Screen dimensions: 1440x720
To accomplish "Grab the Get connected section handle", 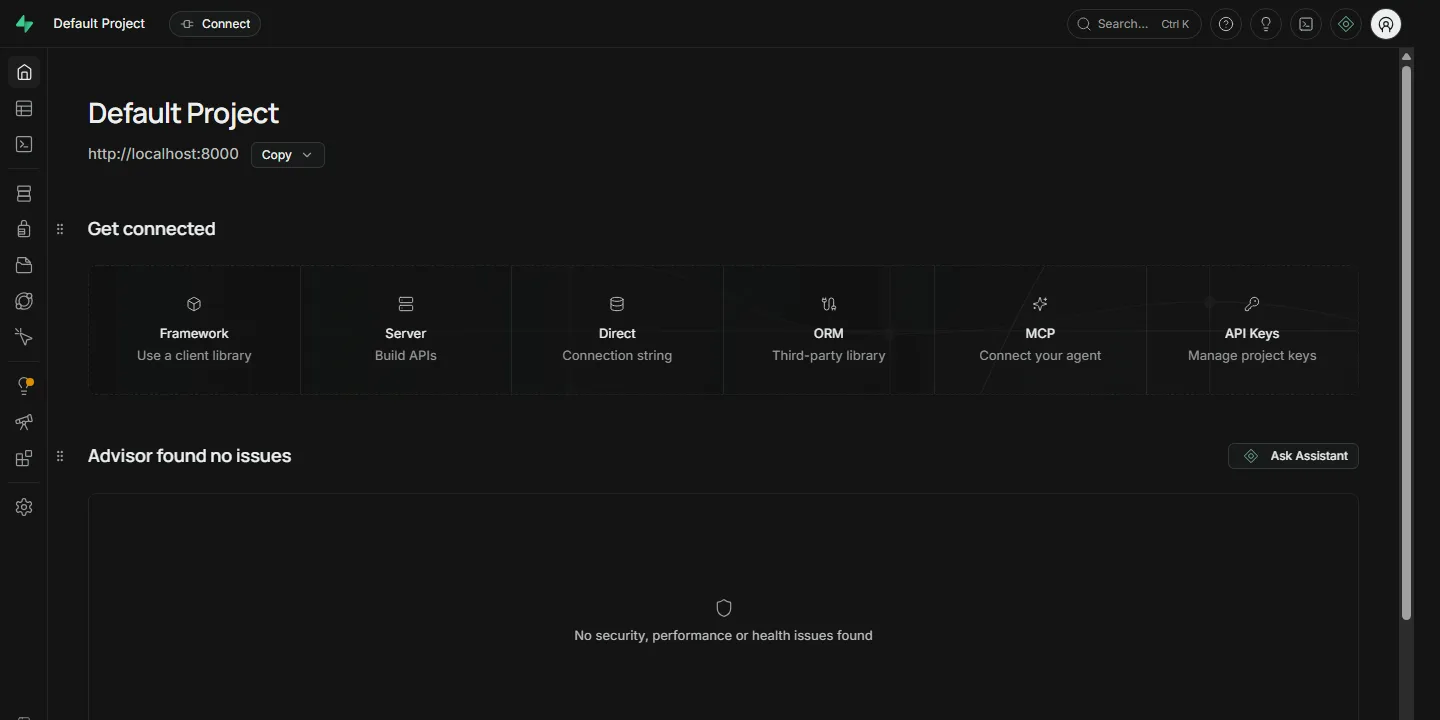I will (x=60, y=229).
